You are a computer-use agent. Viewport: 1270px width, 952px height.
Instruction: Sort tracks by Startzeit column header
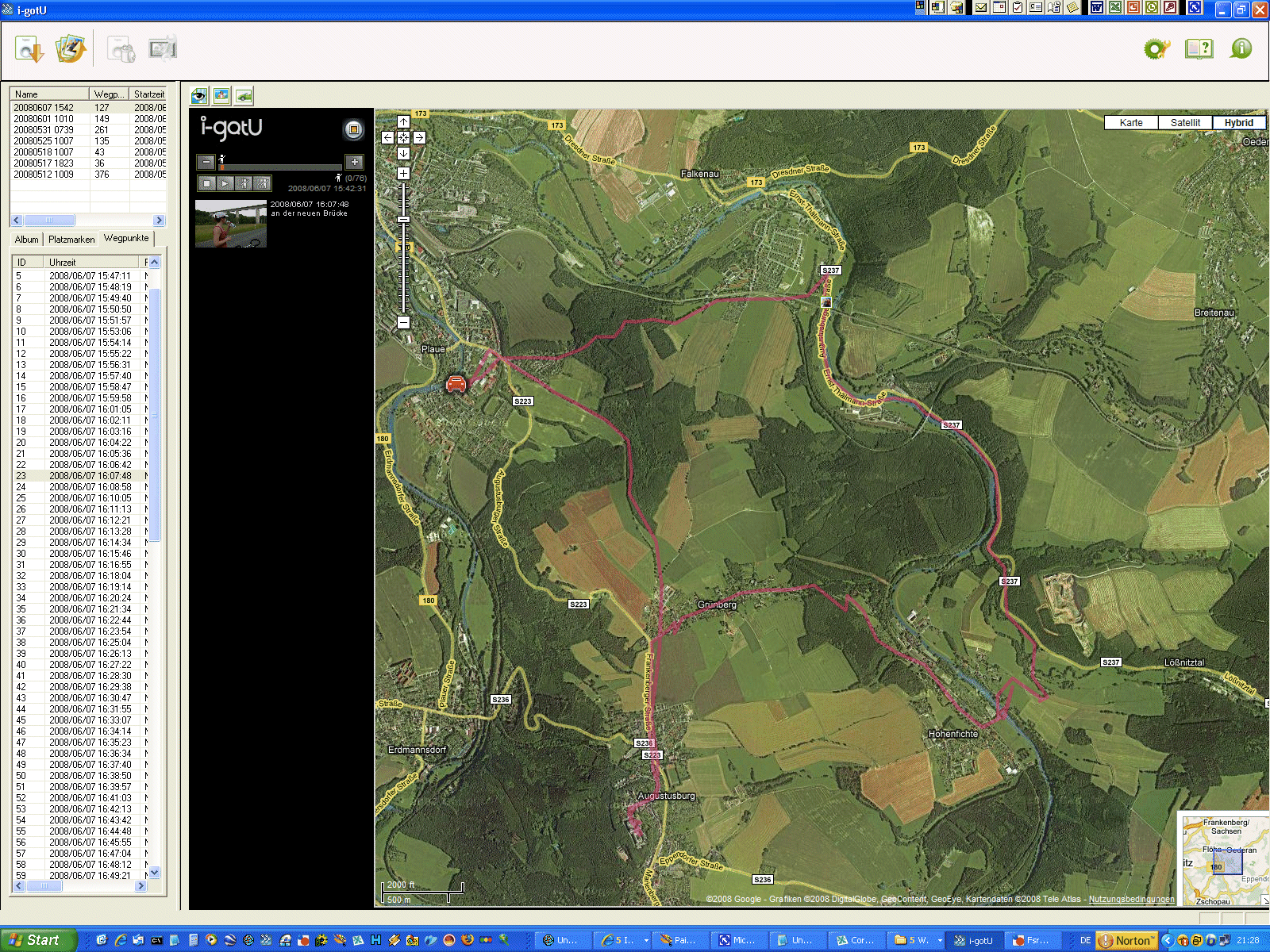pyautogui.click(x=148, y=94)
